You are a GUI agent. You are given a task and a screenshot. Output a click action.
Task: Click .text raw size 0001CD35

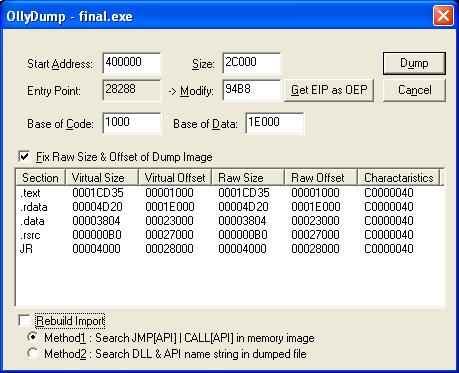244,193
